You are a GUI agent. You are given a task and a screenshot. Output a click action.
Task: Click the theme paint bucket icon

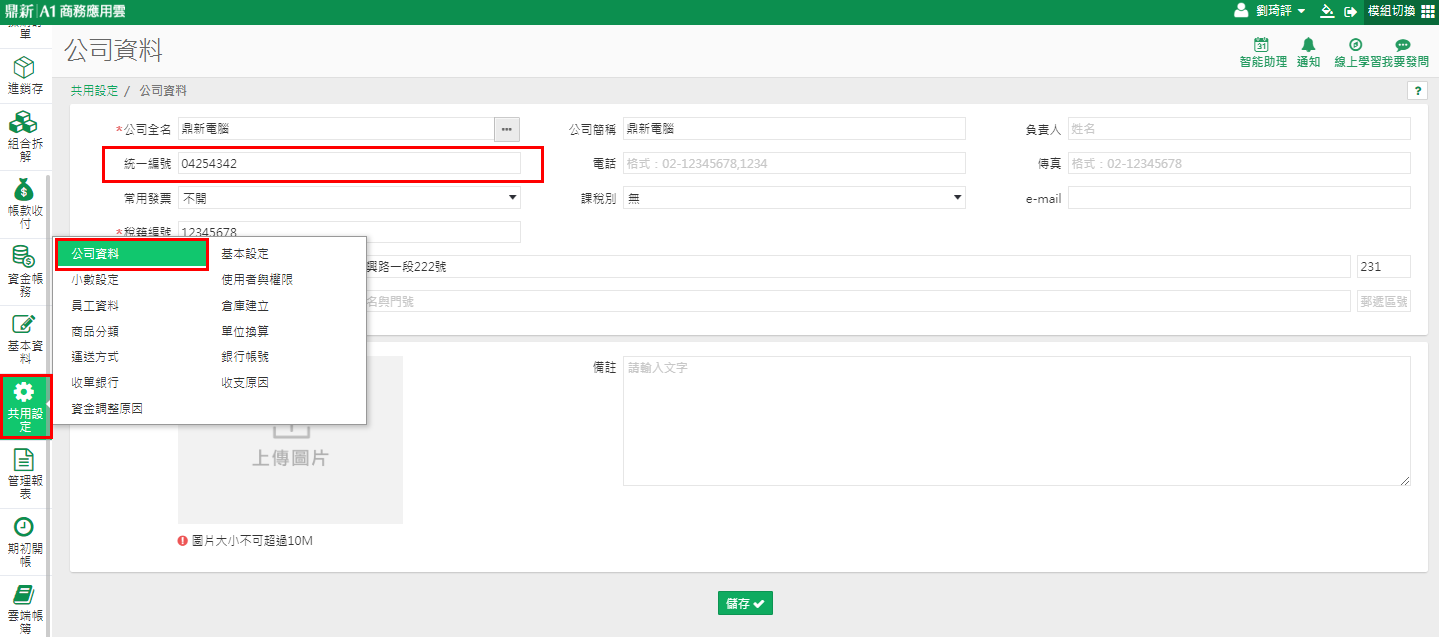[1327, 11]
